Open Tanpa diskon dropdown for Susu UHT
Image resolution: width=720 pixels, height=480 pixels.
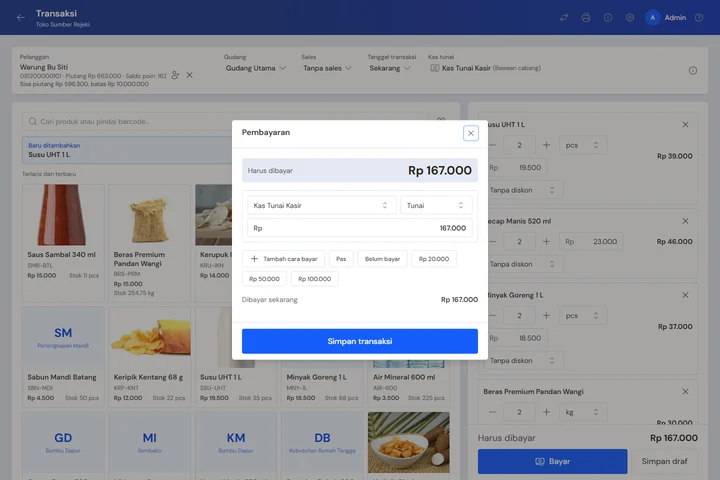pyautogui.click(x=523, y=190)
